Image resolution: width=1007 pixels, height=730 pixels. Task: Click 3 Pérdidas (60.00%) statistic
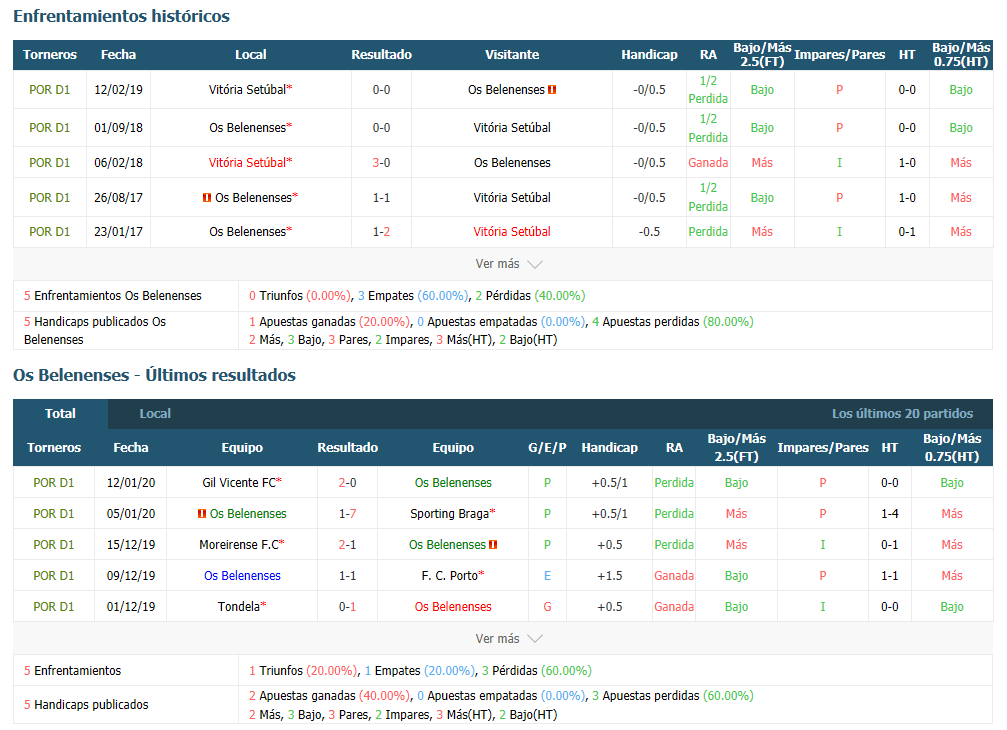[536, 671]
